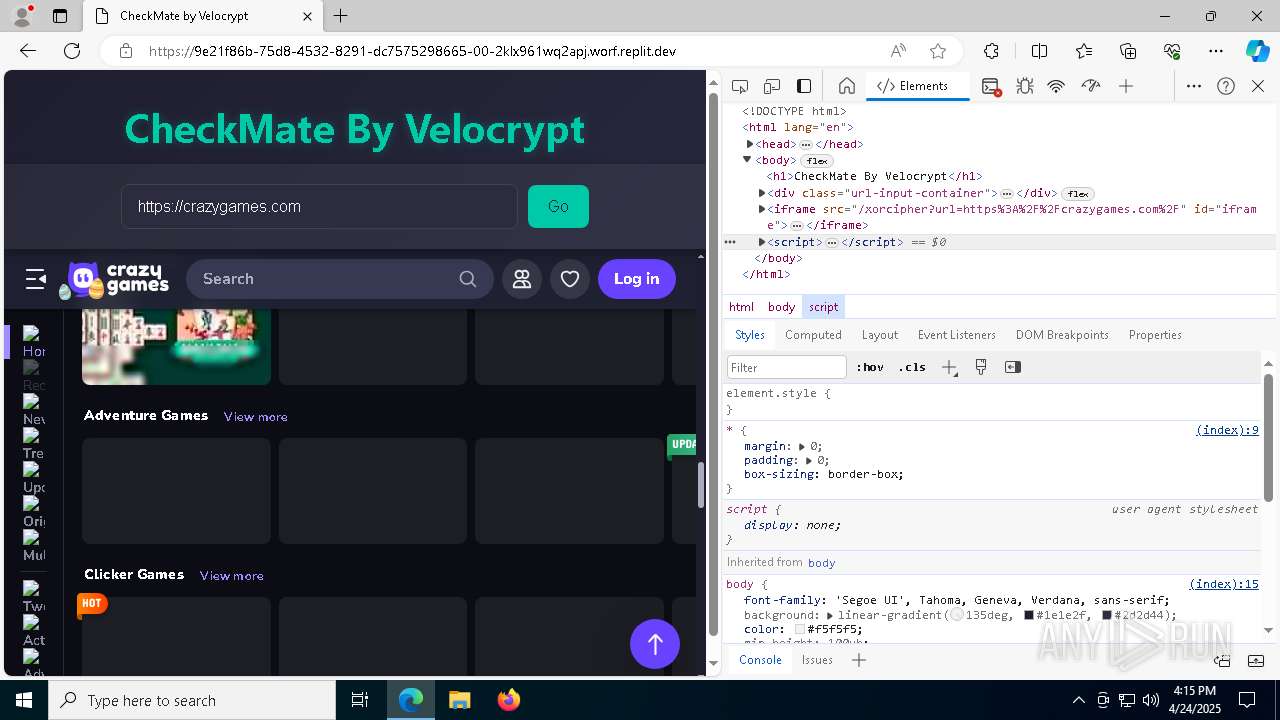Click the Log in button
The image size is (1280, 720).
point(637,279)
